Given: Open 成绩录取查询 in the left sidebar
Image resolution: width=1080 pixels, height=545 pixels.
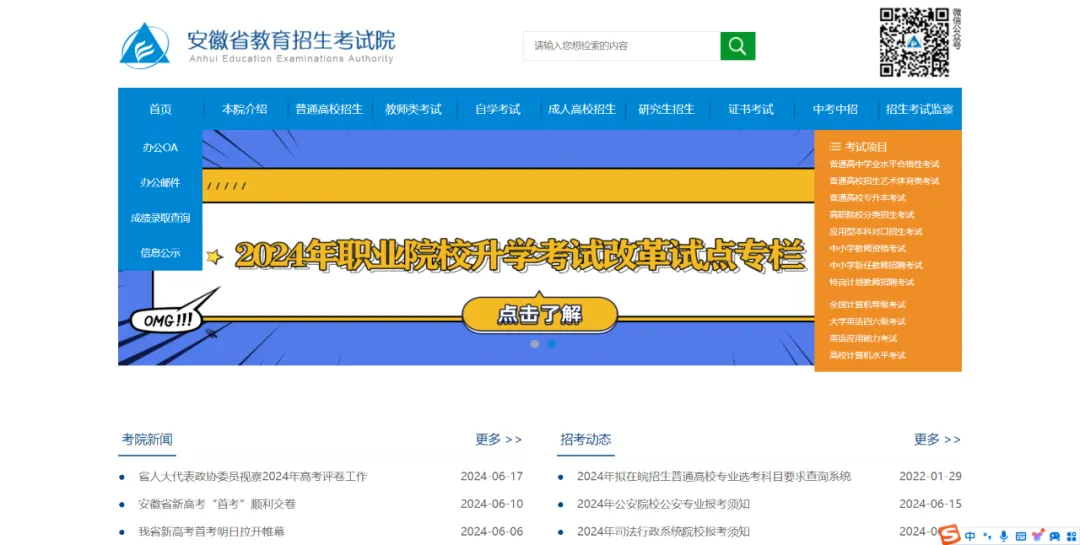Looking at the screenshot, I should (160, 218).
